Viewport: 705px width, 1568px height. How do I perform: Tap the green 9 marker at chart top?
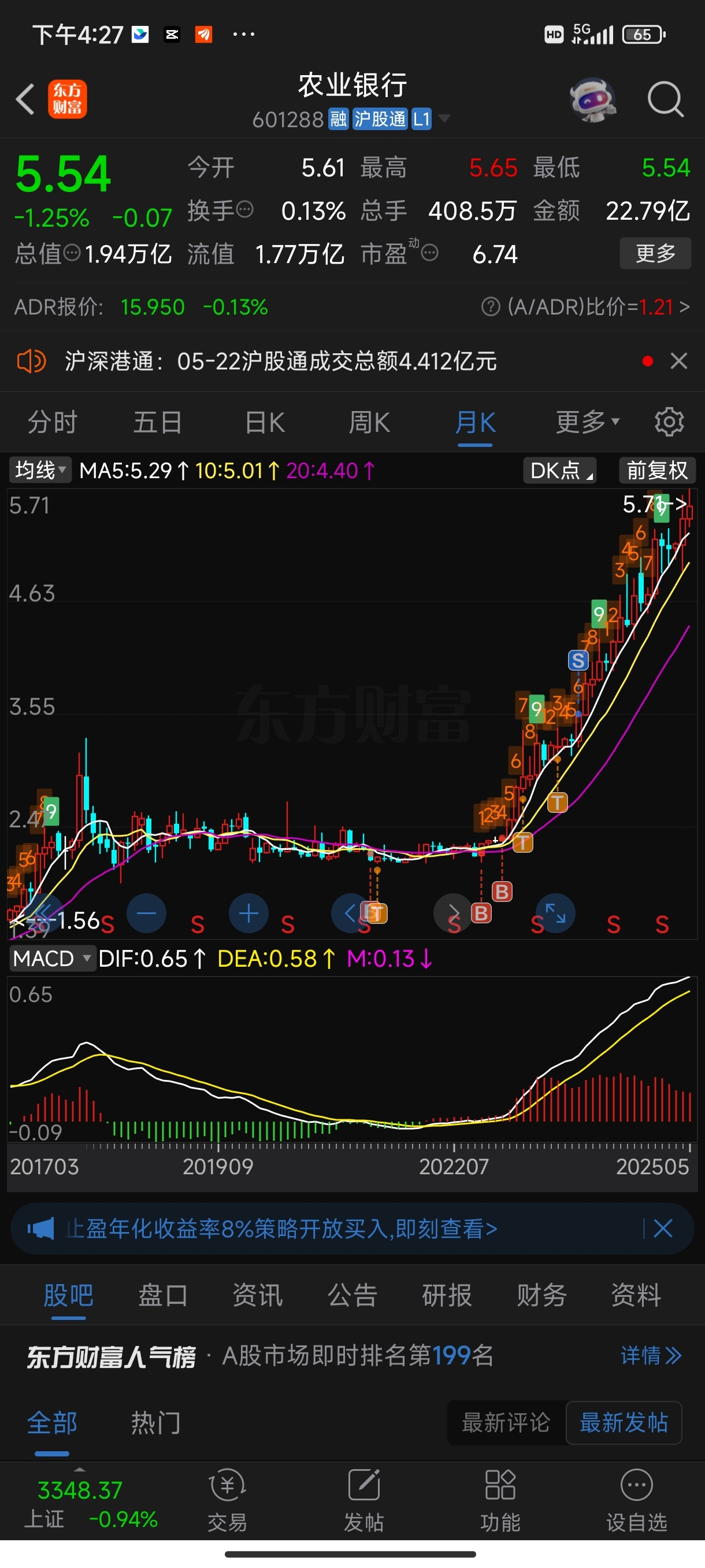click(661, 508)
